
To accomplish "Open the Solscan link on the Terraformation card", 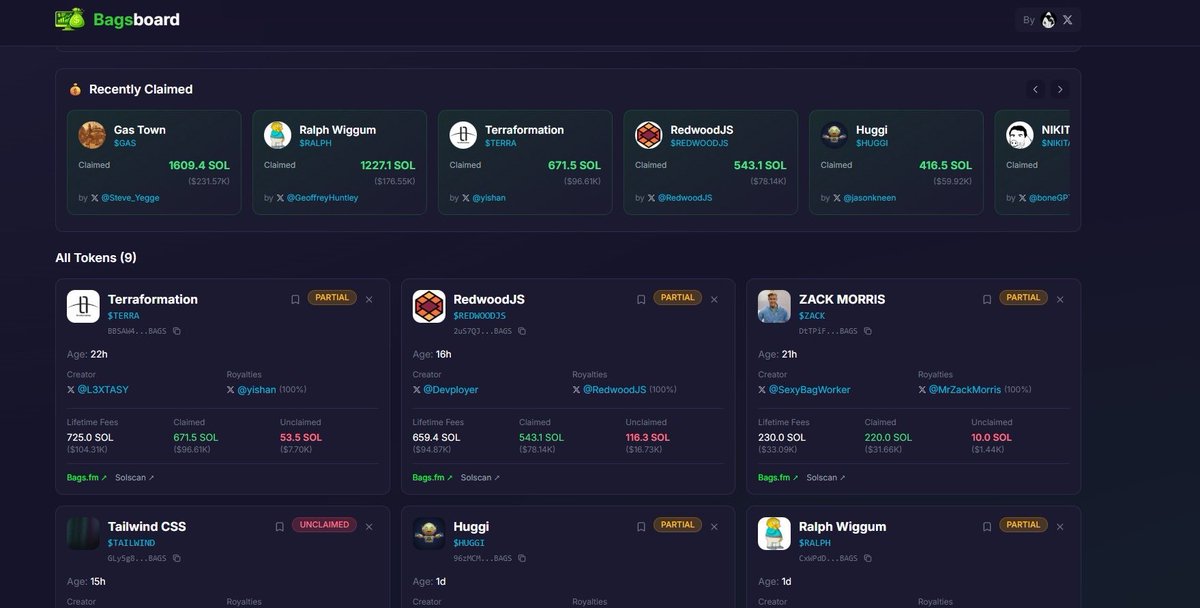I will (135, 478).
